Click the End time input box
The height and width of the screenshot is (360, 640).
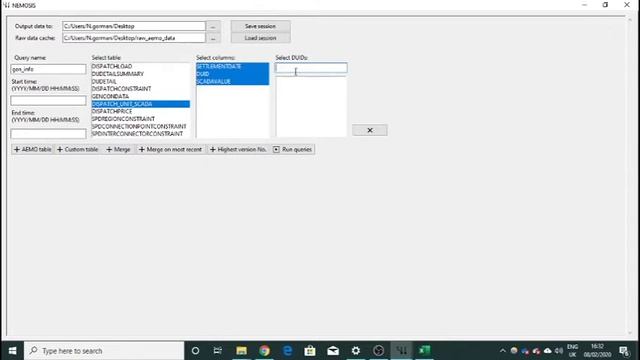click(x=49, y=133)
